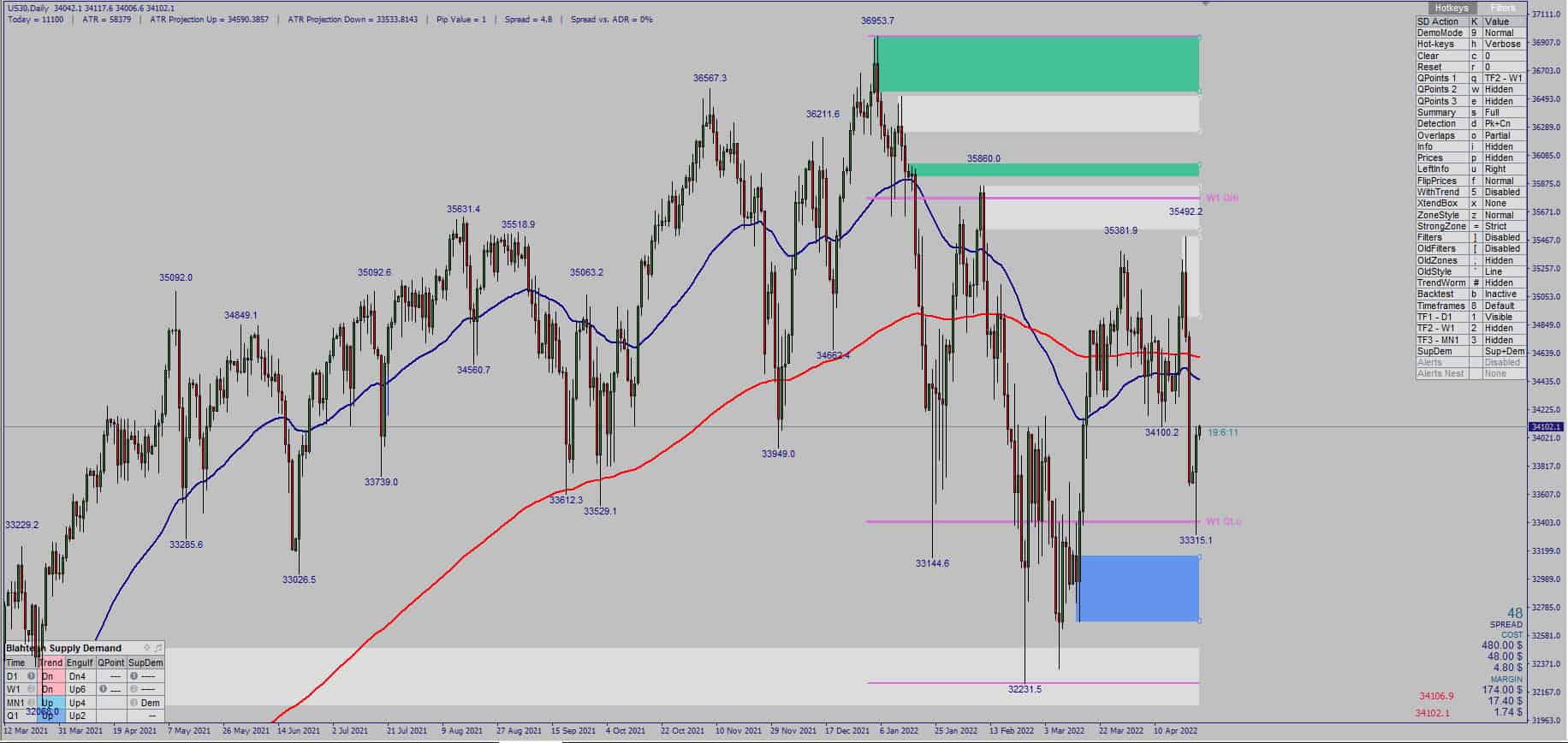Toggle the Hidden value for OldZones

coord(1504,260)
